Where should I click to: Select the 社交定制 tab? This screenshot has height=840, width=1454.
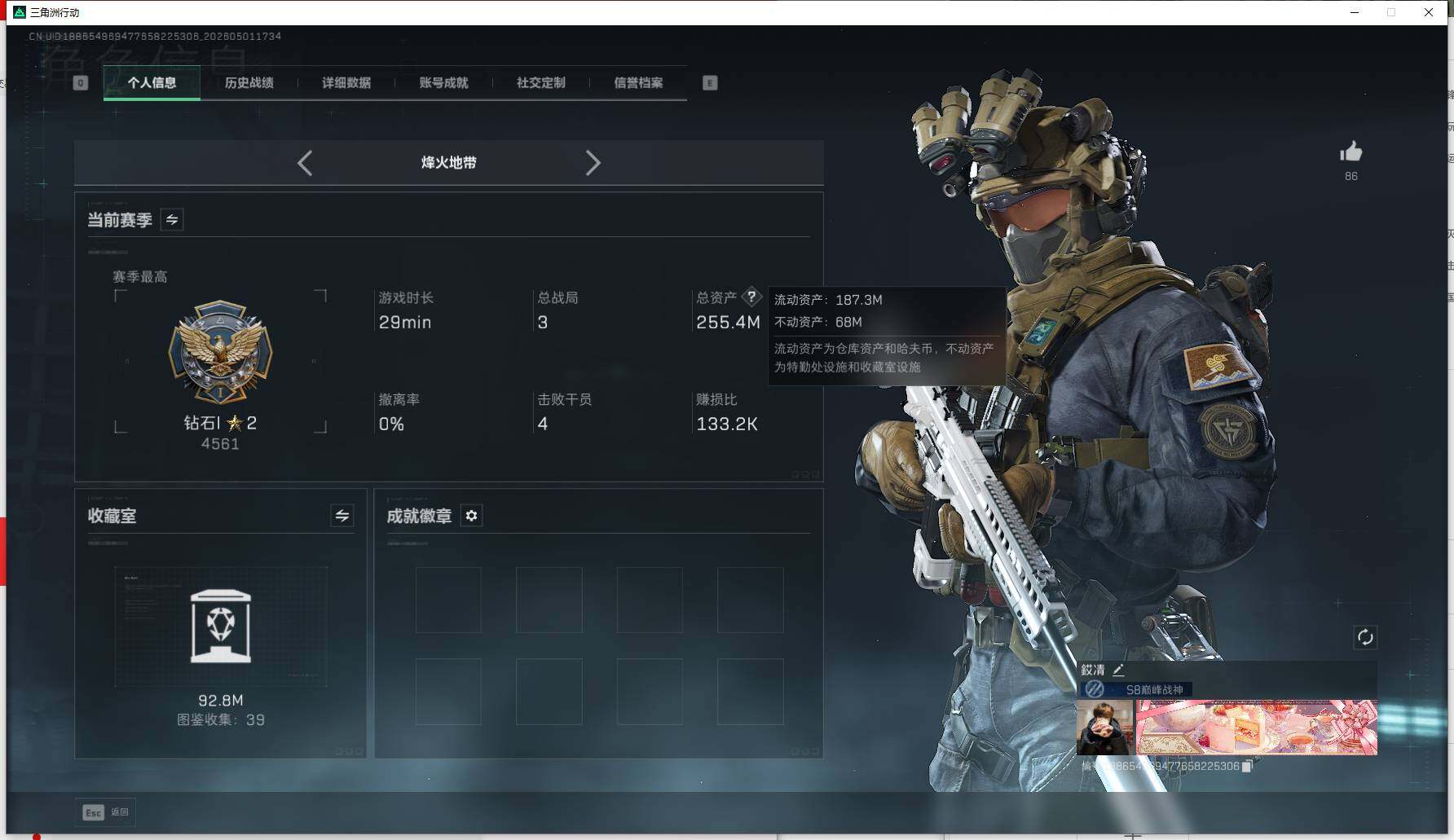[x=541, y=82]
